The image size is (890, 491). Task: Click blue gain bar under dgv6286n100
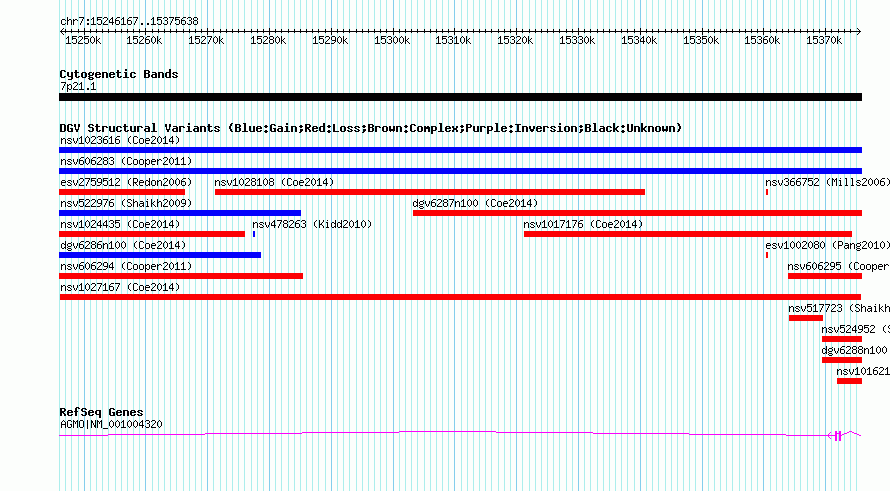[160, 255]
